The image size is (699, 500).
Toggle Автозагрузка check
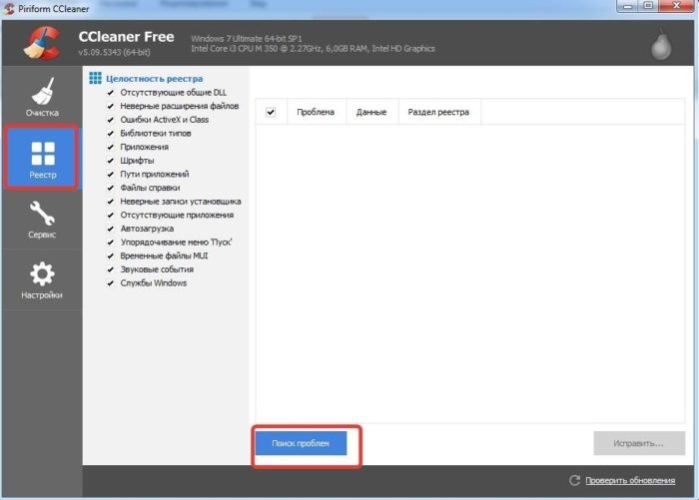111,229
